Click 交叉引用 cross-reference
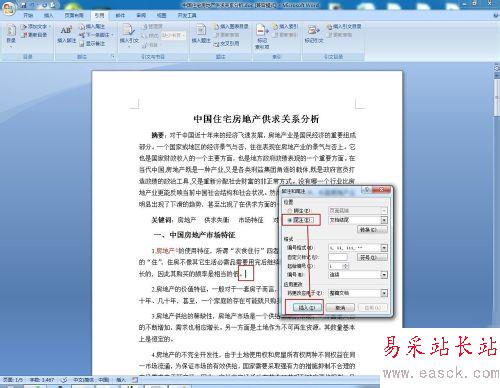 pyautogui.click(x=227, y=43)
